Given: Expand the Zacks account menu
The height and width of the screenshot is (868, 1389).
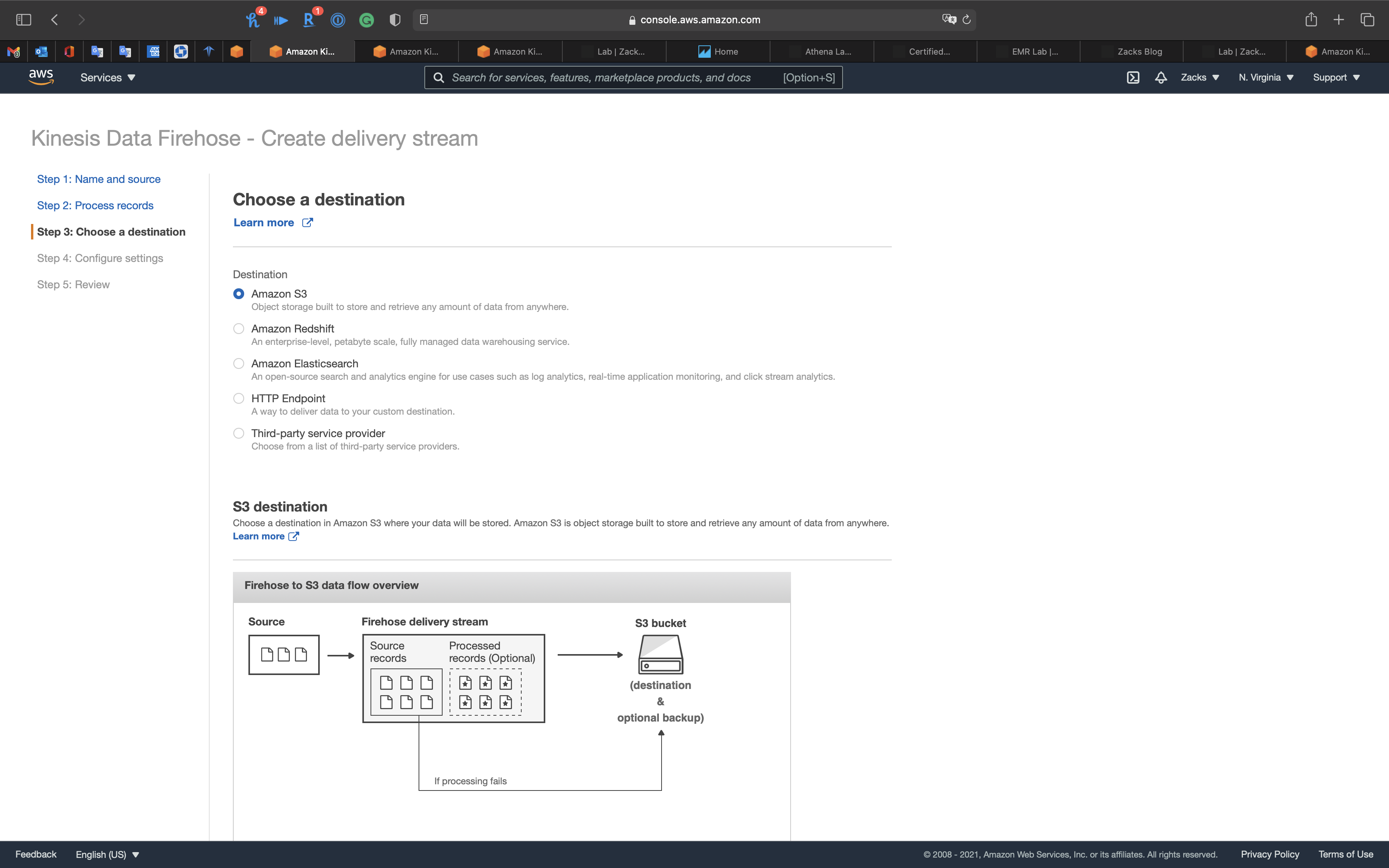Looking at the screenshot, I should click(x=1199, y=77).
